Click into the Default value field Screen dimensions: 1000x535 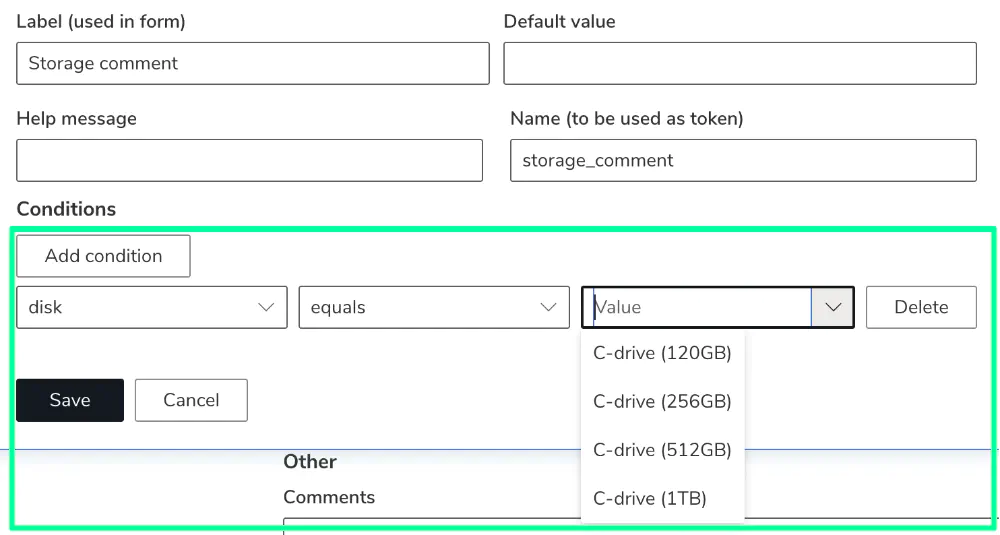740,63
